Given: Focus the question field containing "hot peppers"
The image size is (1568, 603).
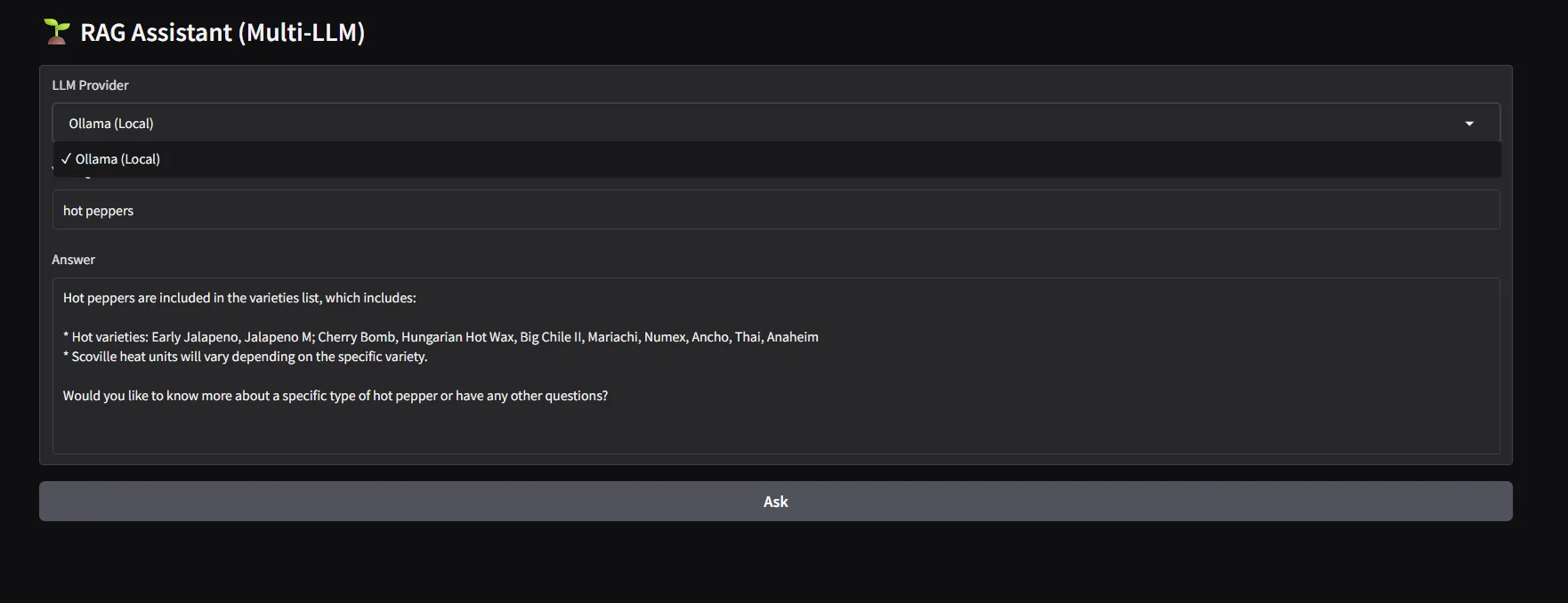Looking at the screenshot, I should 776,211.
